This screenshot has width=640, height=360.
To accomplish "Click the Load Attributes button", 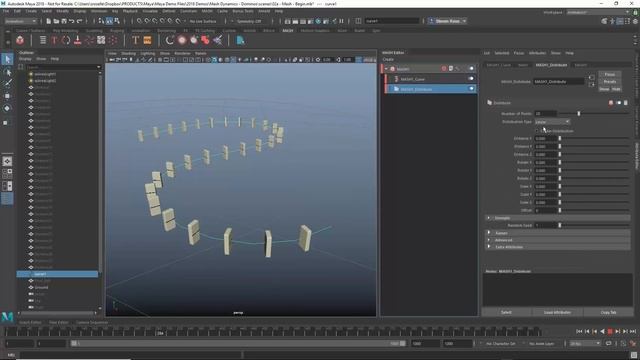I will click(557, 312).
